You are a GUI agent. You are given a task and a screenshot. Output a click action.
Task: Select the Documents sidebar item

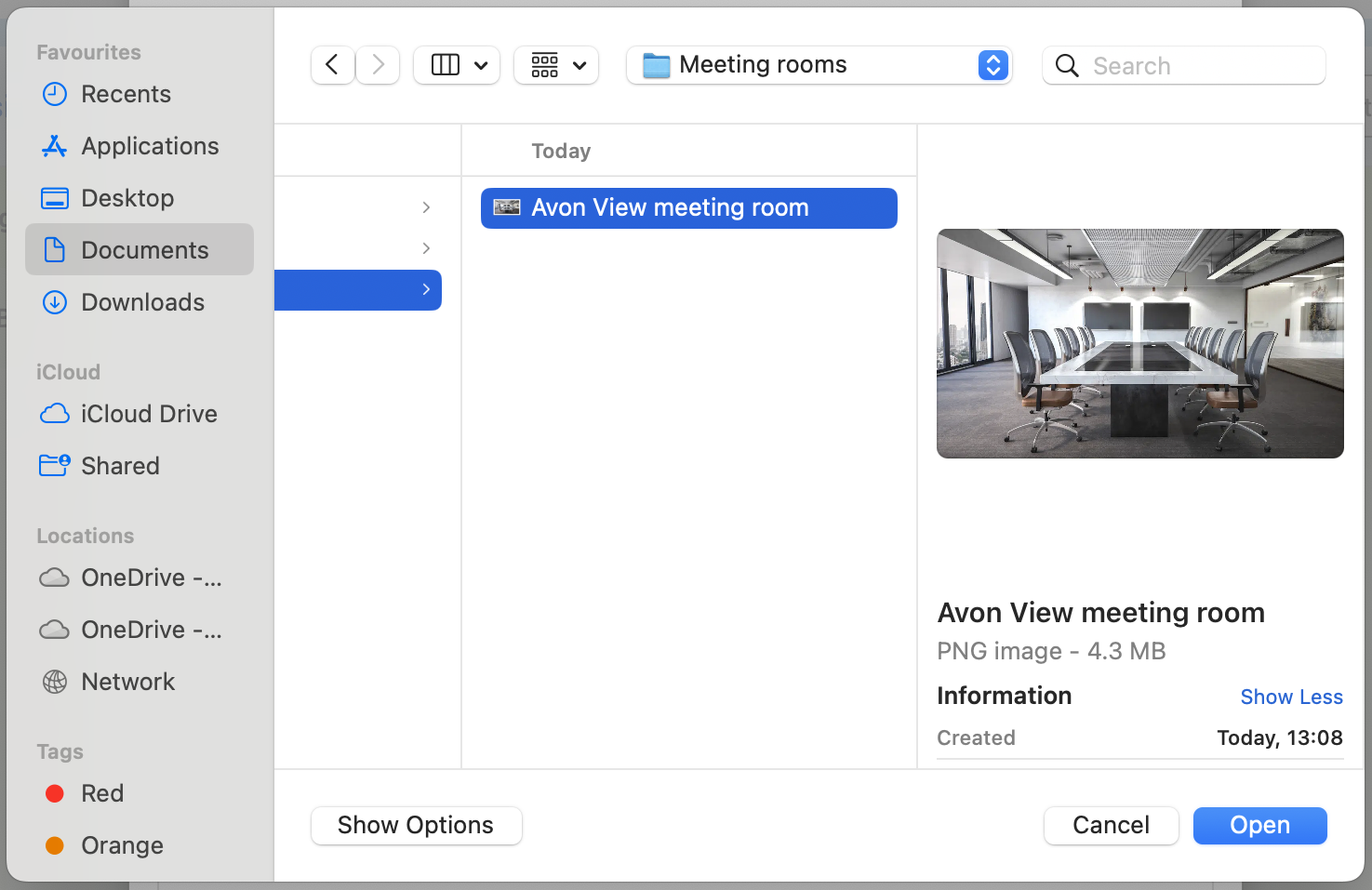click(x=144, y=250)
